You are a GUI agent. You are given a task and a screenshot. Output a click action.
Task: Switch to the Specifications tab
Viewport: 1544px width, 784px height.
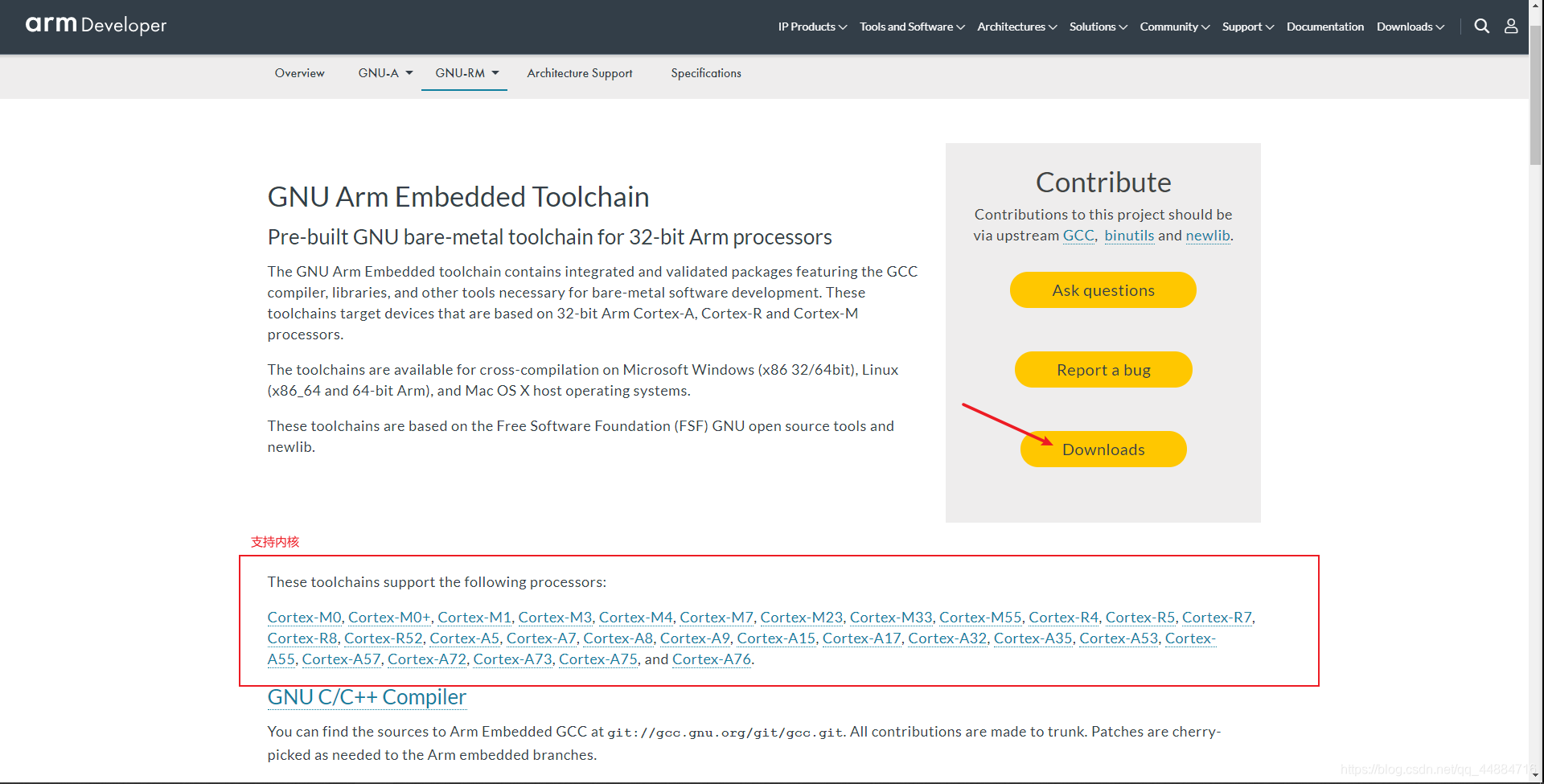706,73
